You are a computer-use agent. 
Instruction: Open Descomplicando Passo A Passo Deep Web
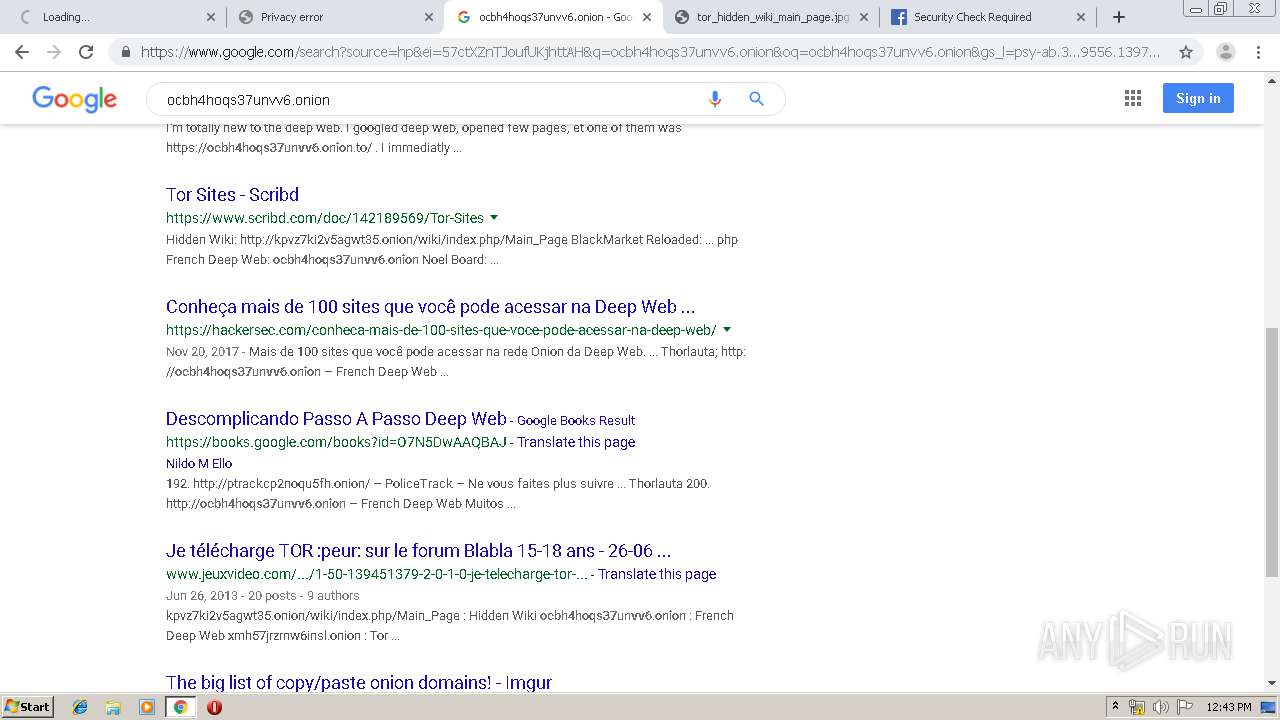point(336,418)
